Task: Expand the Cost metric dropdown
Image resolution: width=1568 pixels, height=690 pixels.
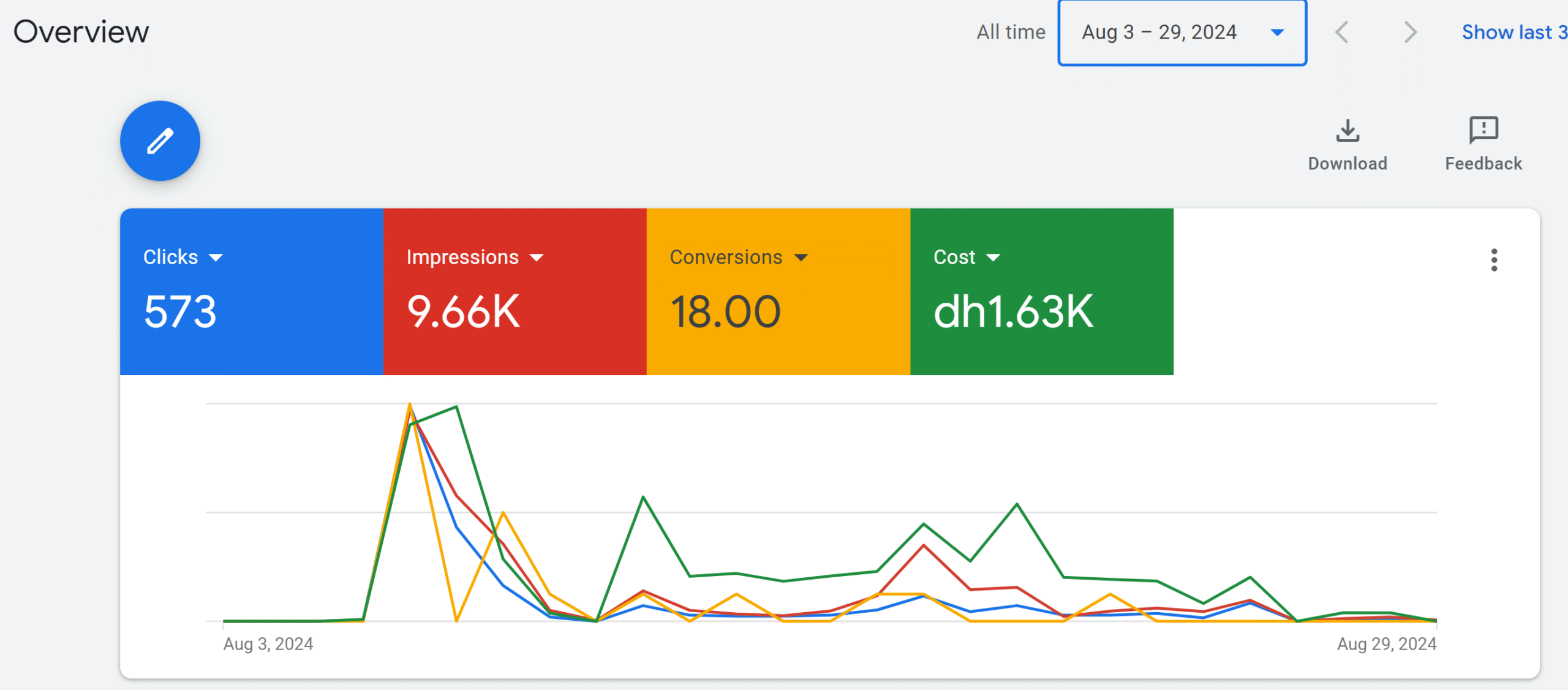Action: tap(993, 258)
